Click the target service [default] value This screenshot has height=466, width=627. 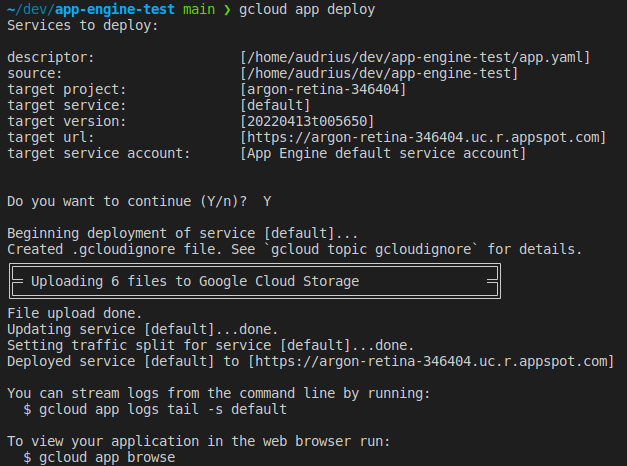point(275,105)
